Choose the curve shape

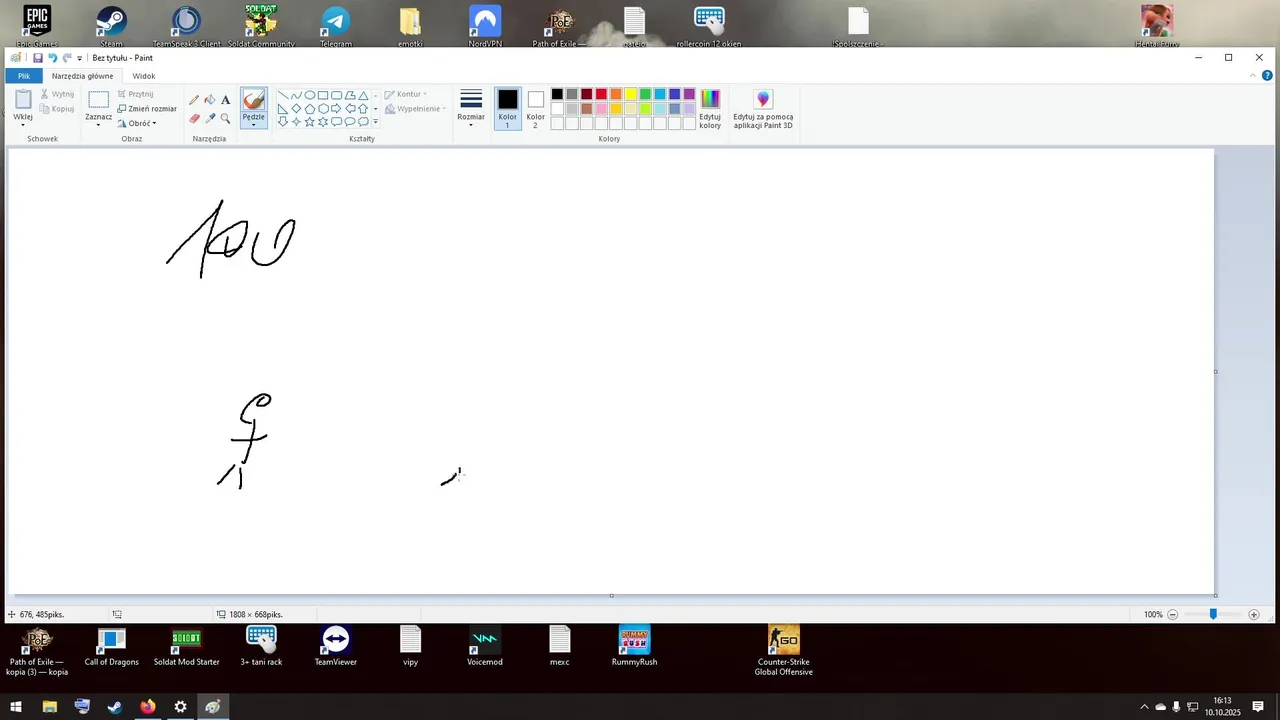click(x=296, y=95)
